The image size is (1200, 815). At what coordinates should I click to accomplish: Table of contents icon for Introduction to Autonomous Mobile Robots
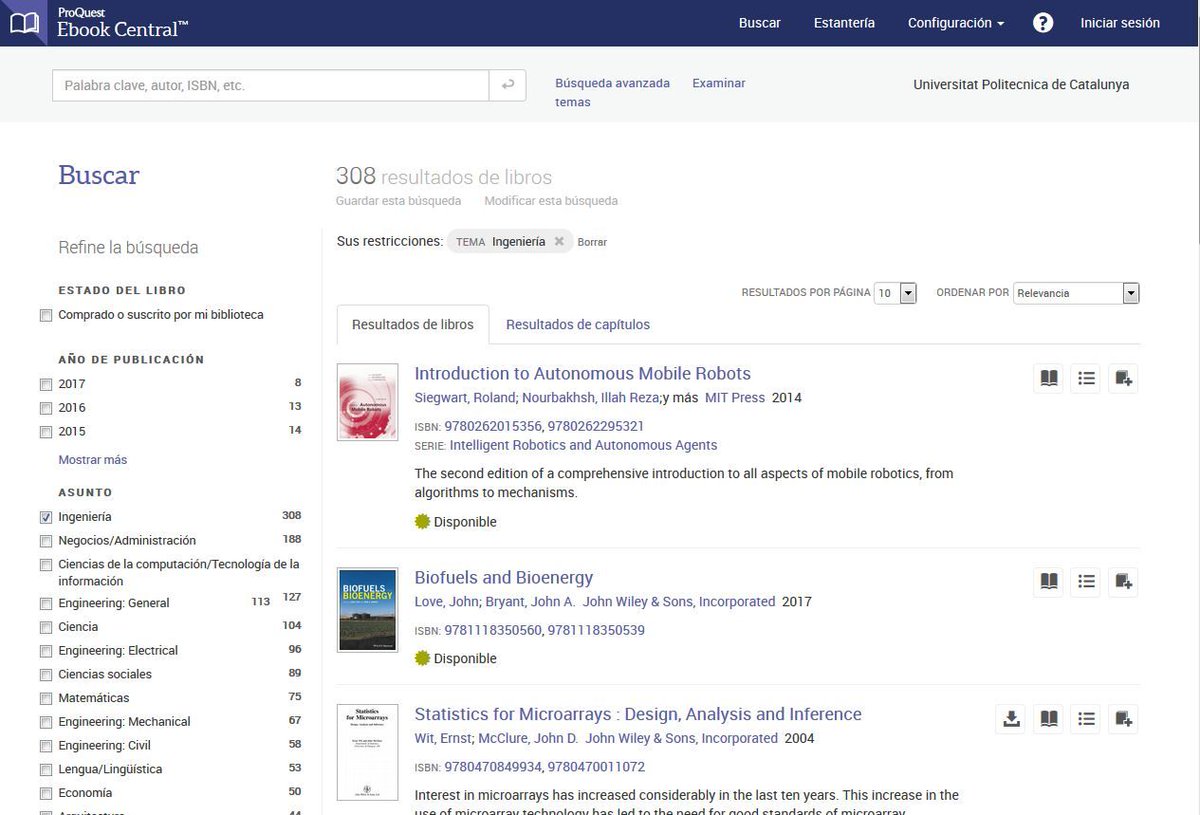pos(1086,378)
